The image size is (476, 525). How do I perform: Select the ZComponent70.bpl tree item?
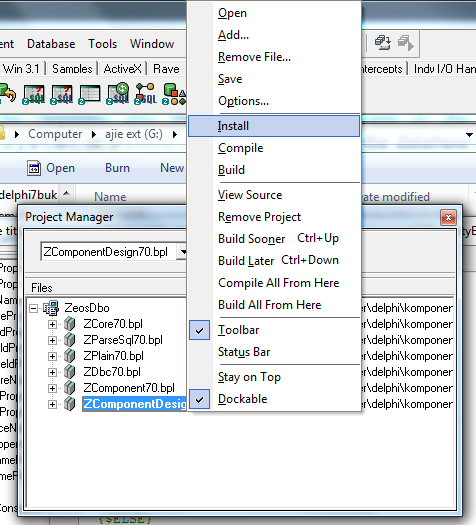129,388
